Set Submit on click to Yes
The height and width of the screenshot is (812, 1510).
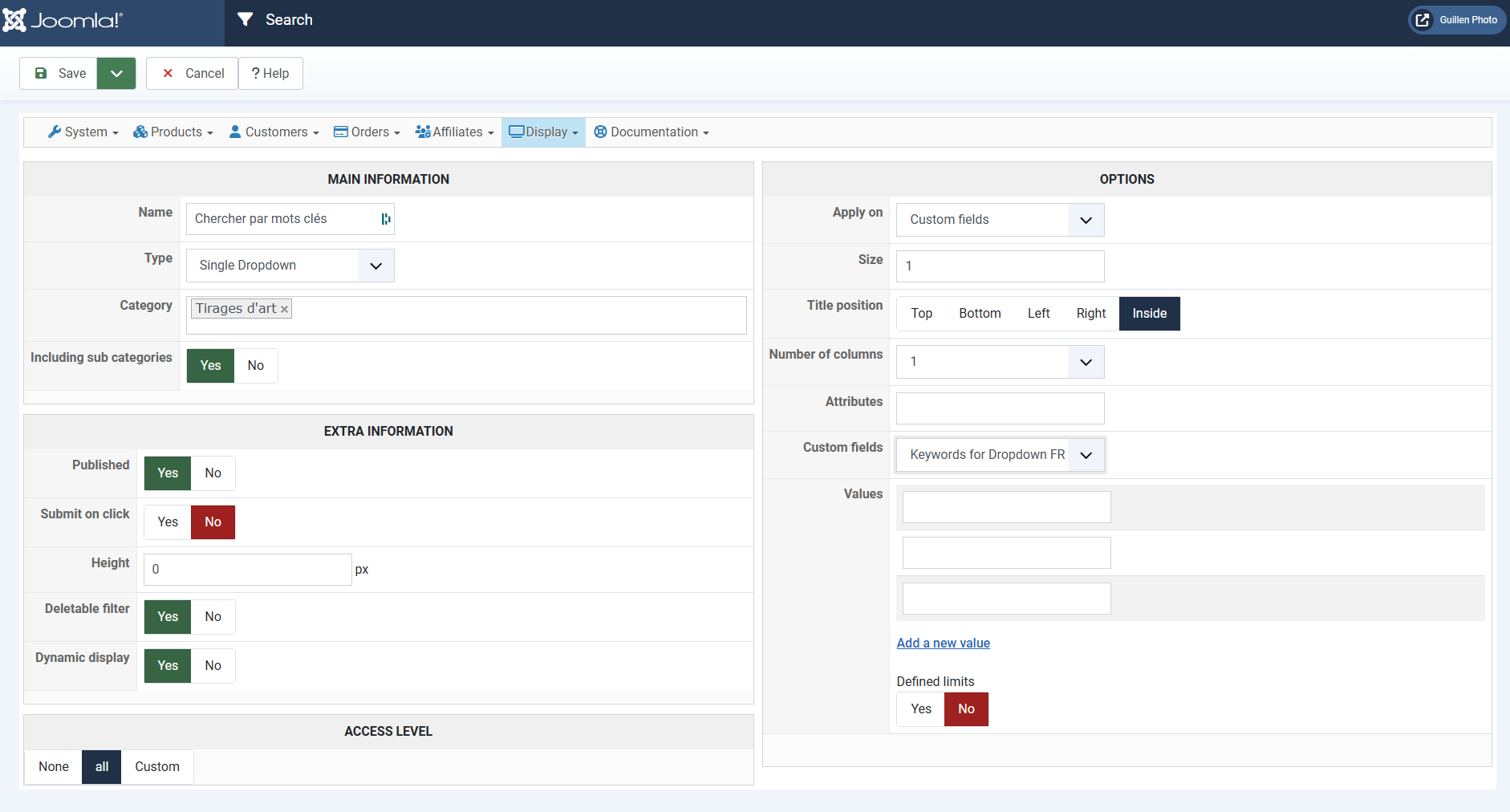168,522
